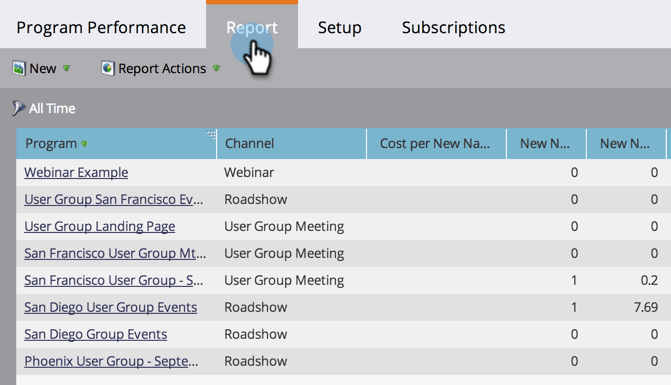Viewport: 671px width, 385px height.
Task: Select User Group Meeting in User Group Landing Page row
Action: tap(284, 226)
